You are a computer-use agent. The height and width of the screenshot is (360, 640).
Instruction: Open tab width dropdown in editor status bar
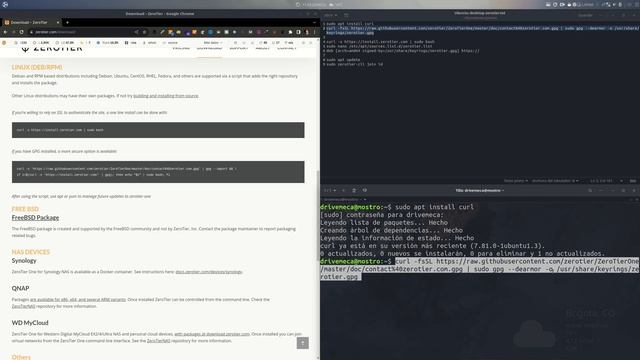[555, 181]
